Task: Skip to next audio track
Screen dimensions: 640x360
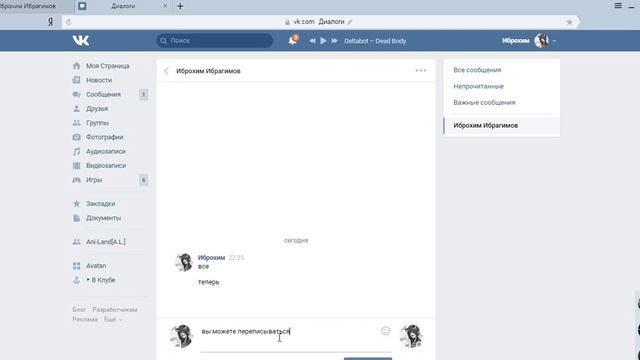Action: 334,41
